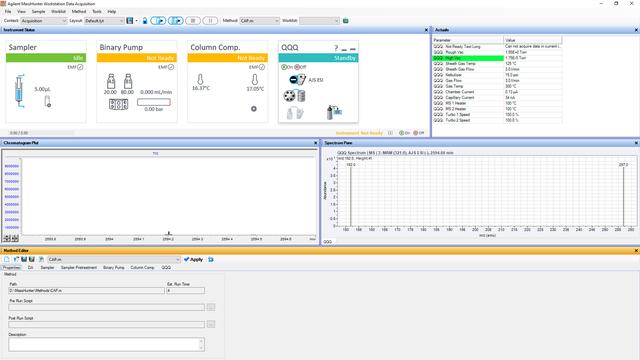
Task: Select the highlighted QQQ High Vac row
Action: [x=497, y=58]
